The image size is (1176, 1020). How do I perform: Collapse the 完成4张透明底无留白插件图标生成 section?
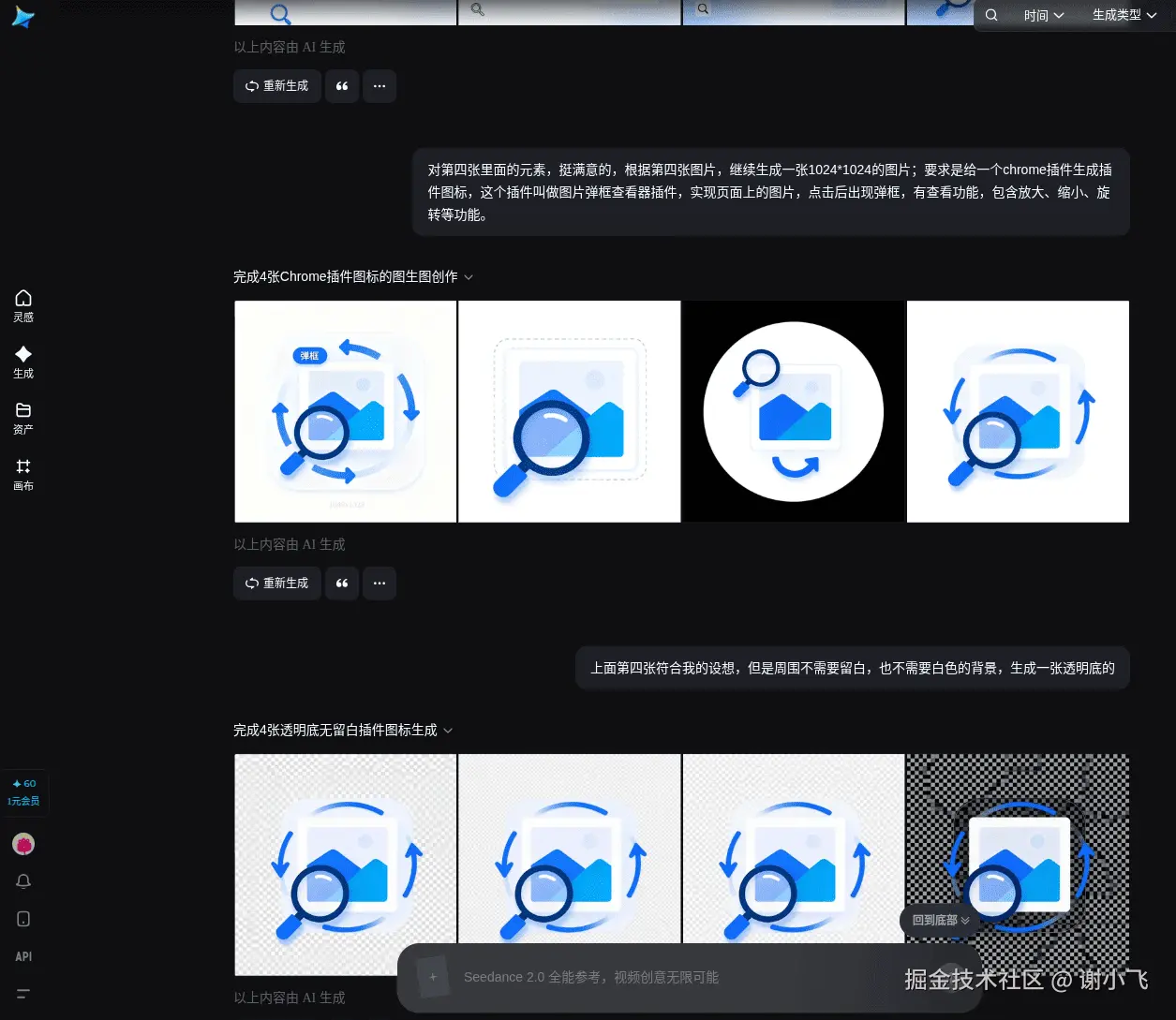[448, 731]
